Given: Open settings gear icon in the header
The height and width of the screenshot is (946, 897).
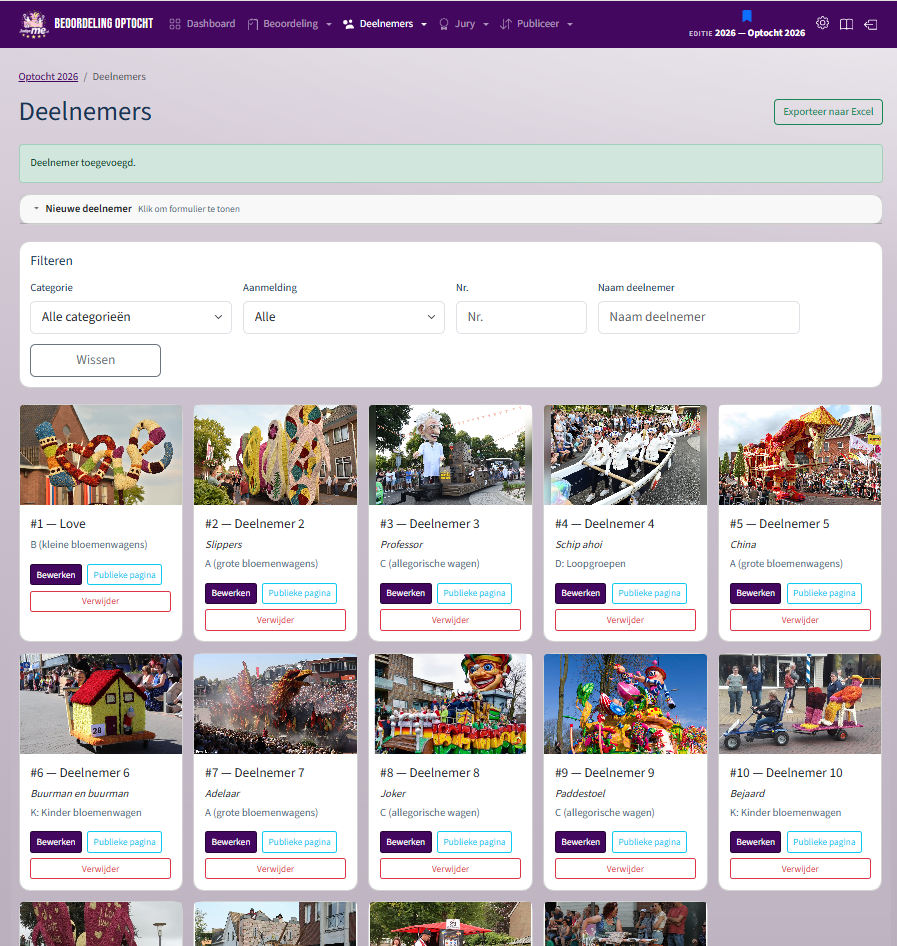Looking at the screenshot, I should [x=822, y=23].
